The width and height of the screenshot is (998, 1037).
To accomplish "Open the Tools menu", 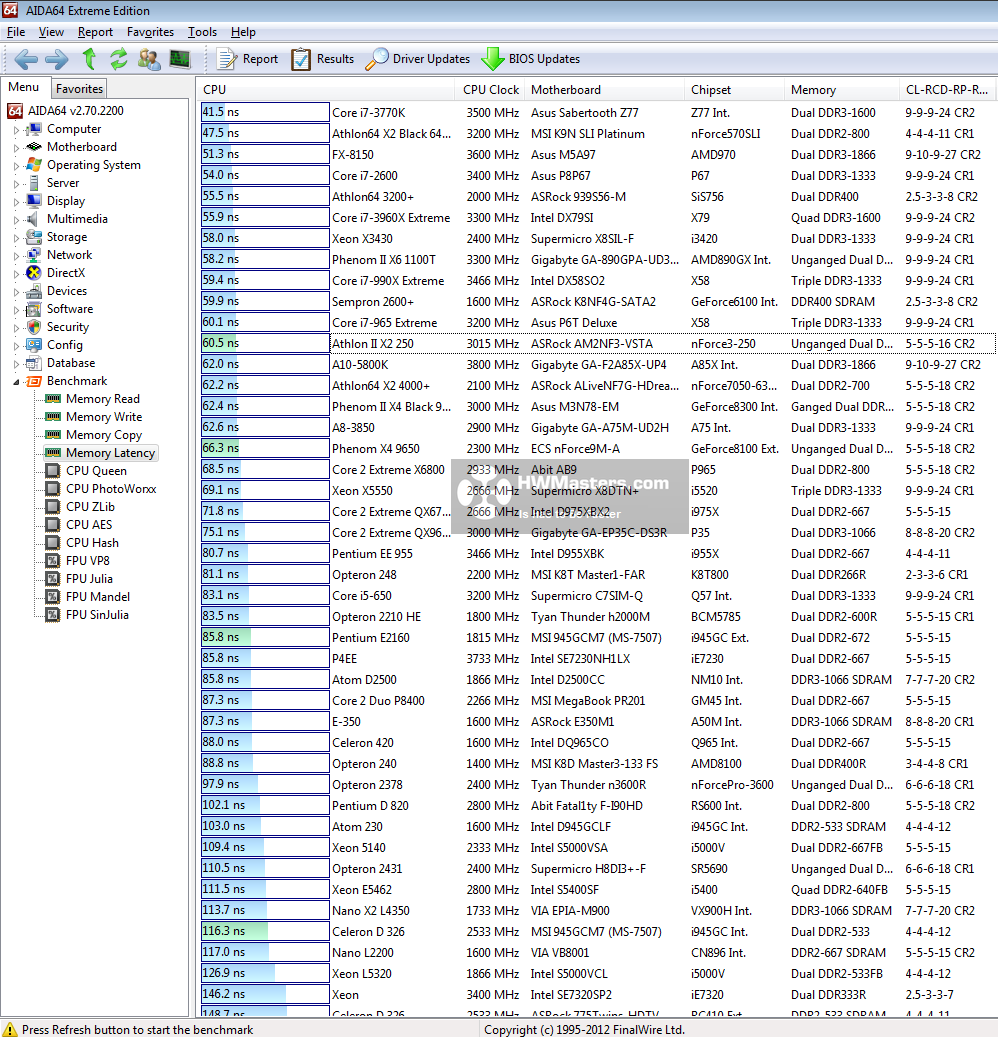I will click(x=202, y=32).
